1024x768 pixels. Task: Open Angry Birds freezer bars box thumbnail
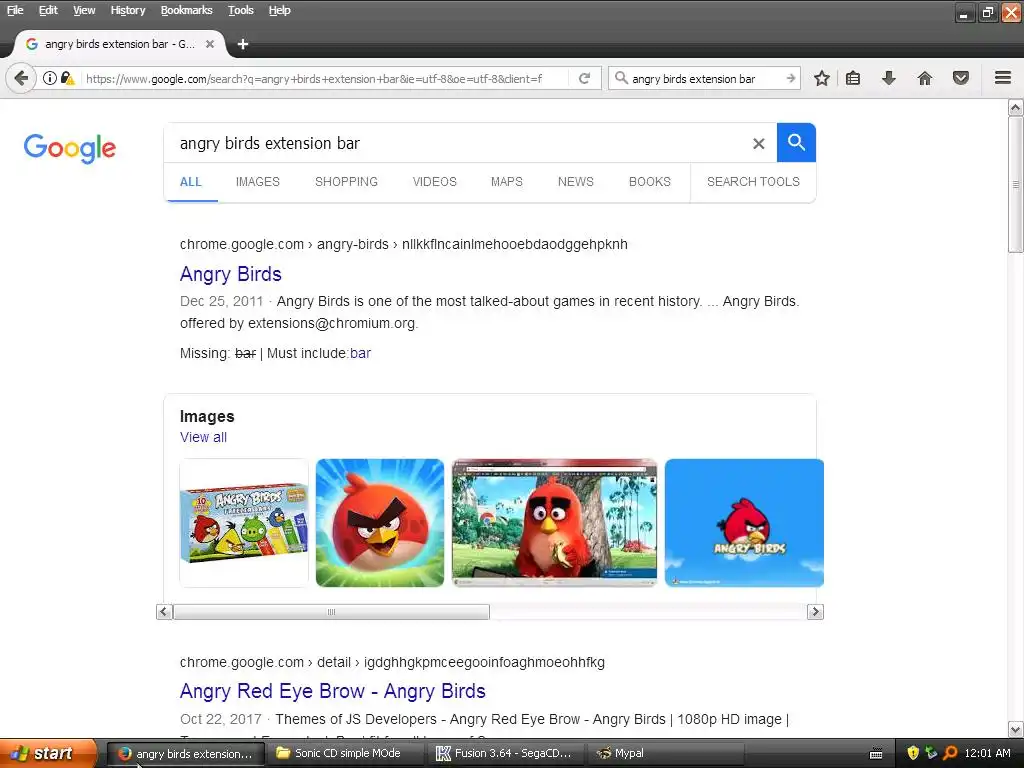(244, 522)
